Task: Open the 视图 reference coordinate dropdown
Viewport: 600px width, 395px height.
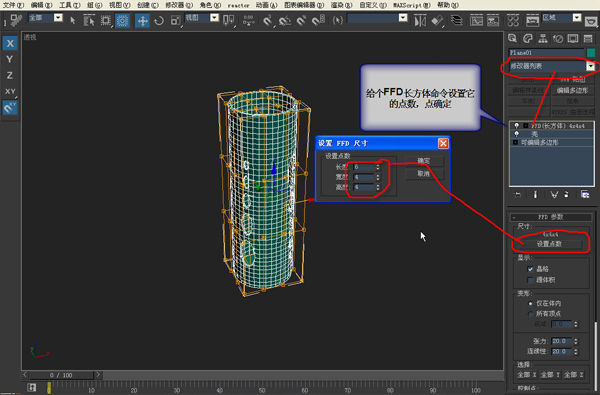Action: 214,18
